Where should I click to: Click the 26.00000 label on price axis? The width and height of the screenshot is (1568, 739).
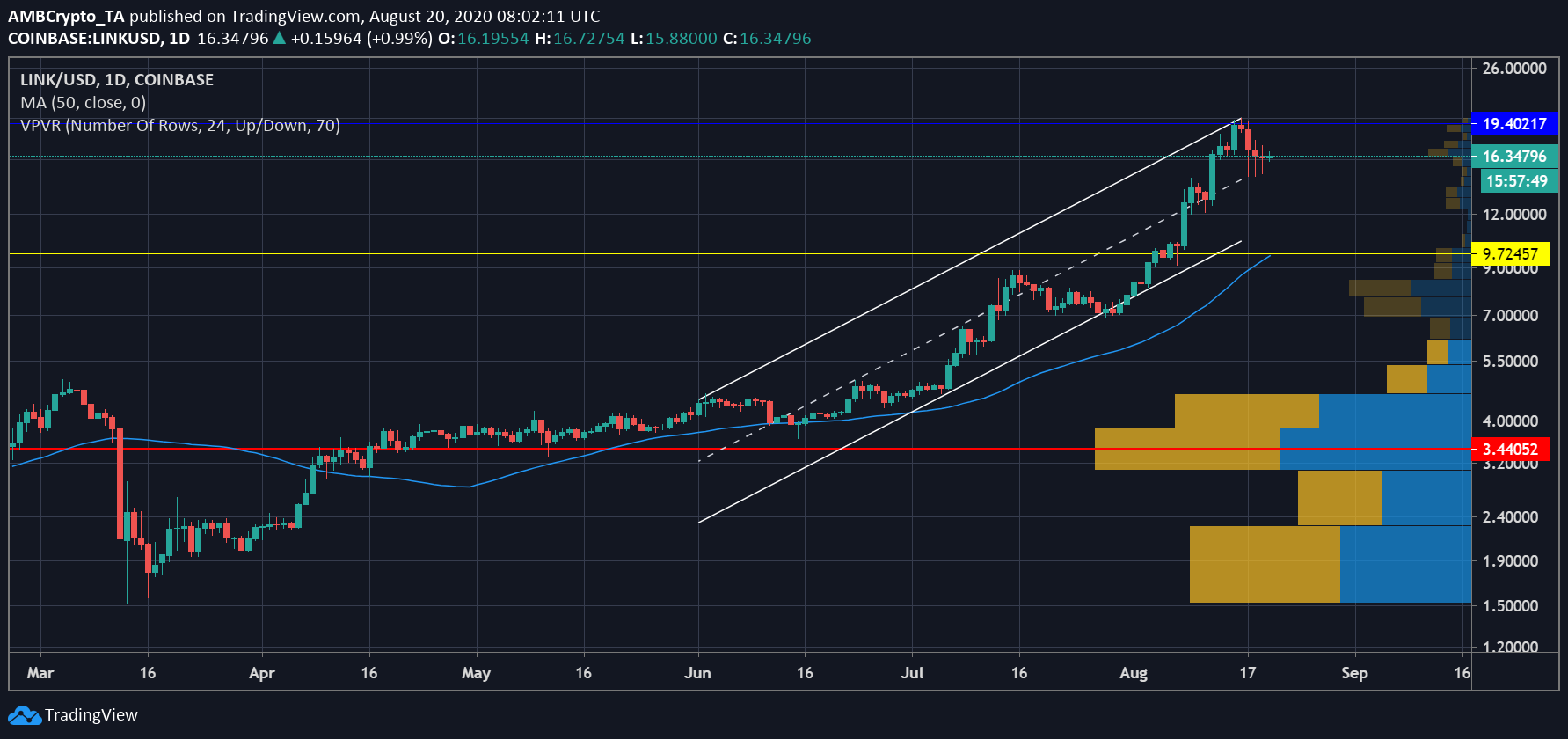click(x=1513, y=69)
